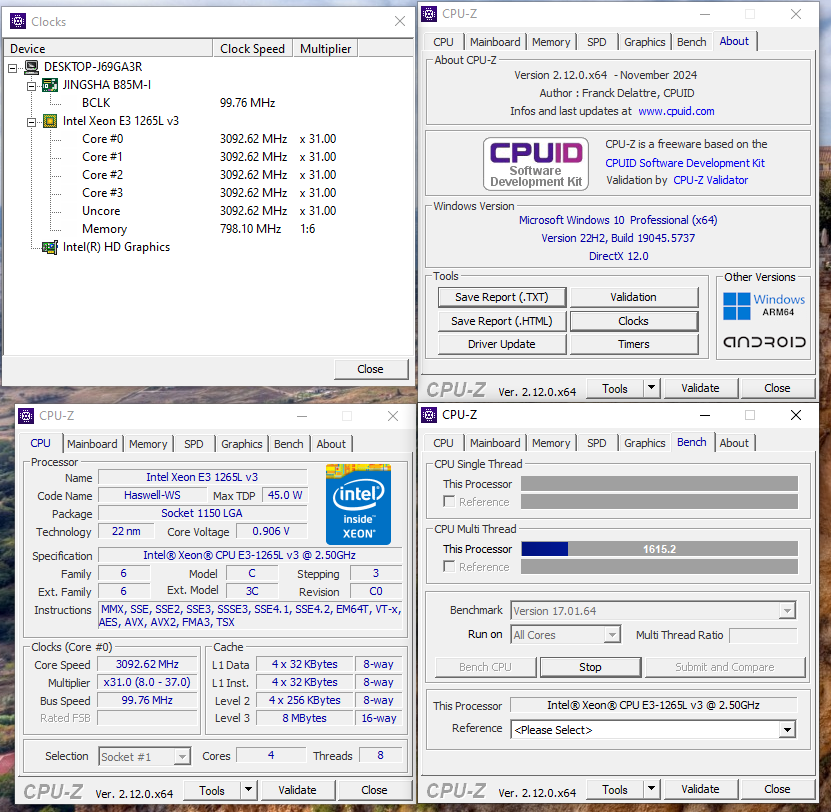Click the single thread This Processor bar

coord(659,483)
